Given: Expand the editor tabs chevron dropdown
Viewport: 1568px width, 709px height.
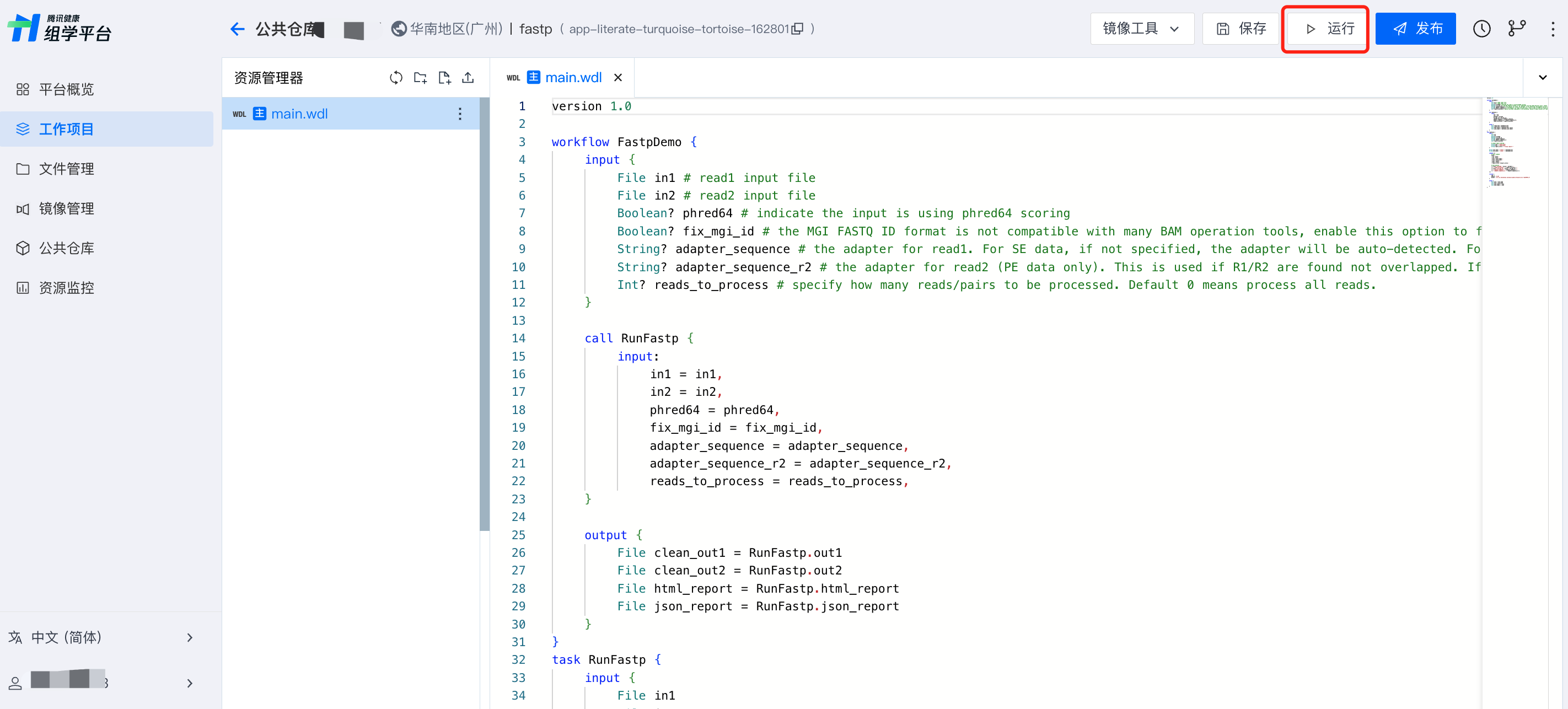Looking at the screenshot, I should click(1543, 77).
